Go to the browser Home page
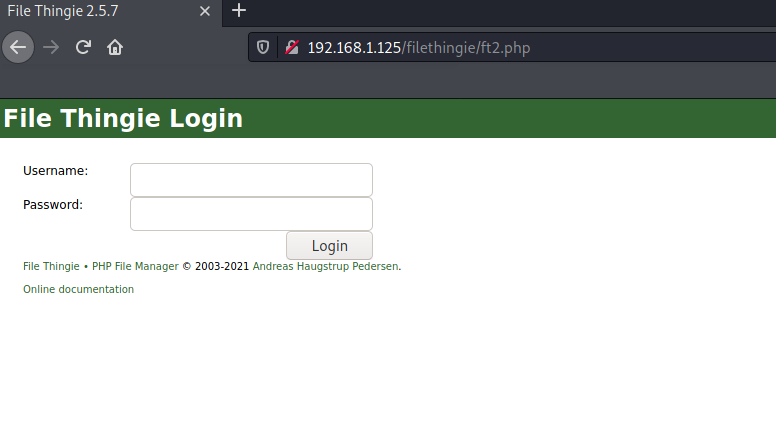The height and width of the screenshot is (424, 776). pos(115,47)
